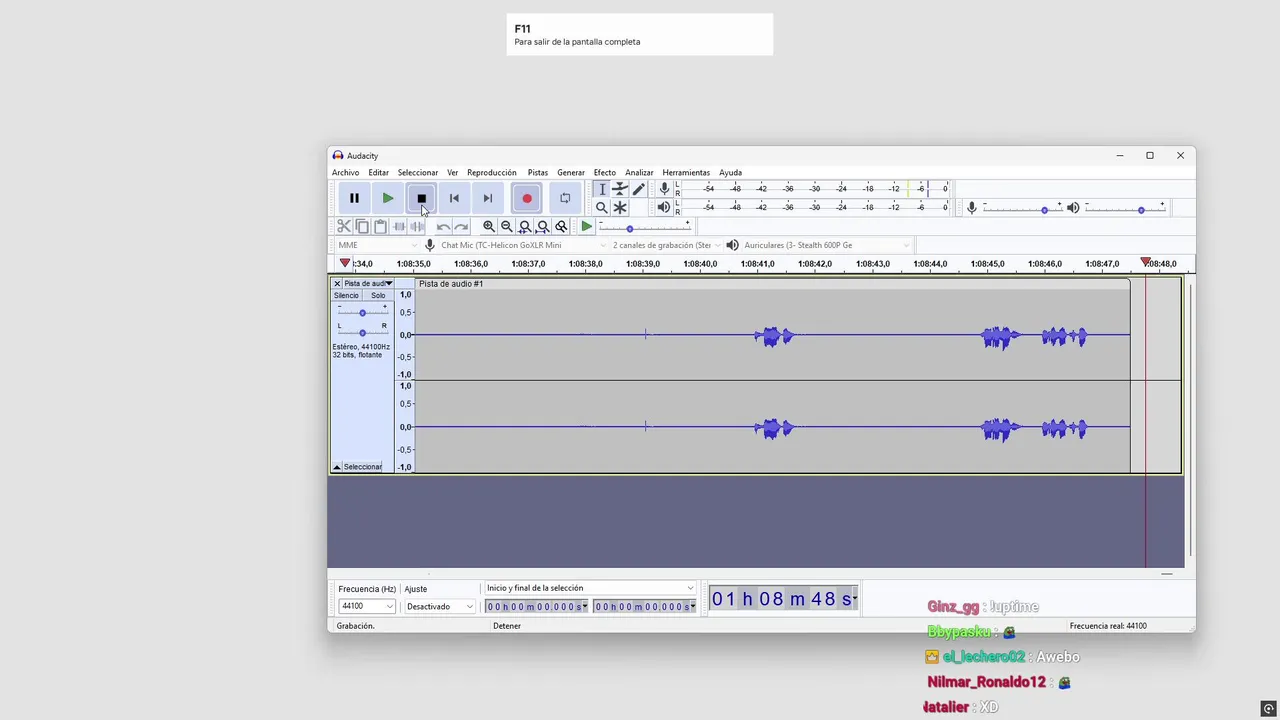Open the MME audio host dropdown

pyautogui.click(x=377, y=245)
